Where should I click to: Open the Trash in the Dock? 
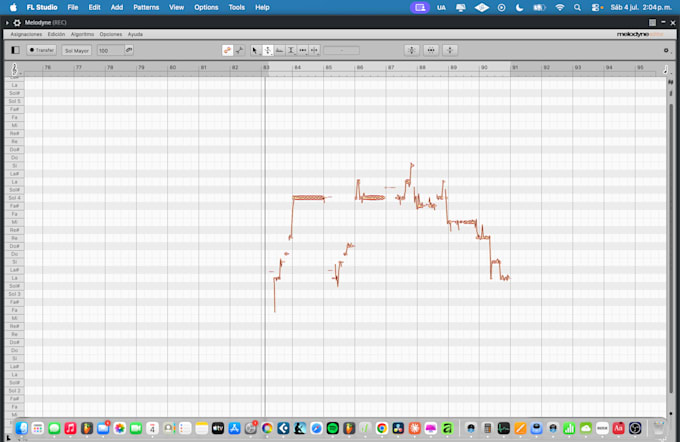tap(659, 429)
